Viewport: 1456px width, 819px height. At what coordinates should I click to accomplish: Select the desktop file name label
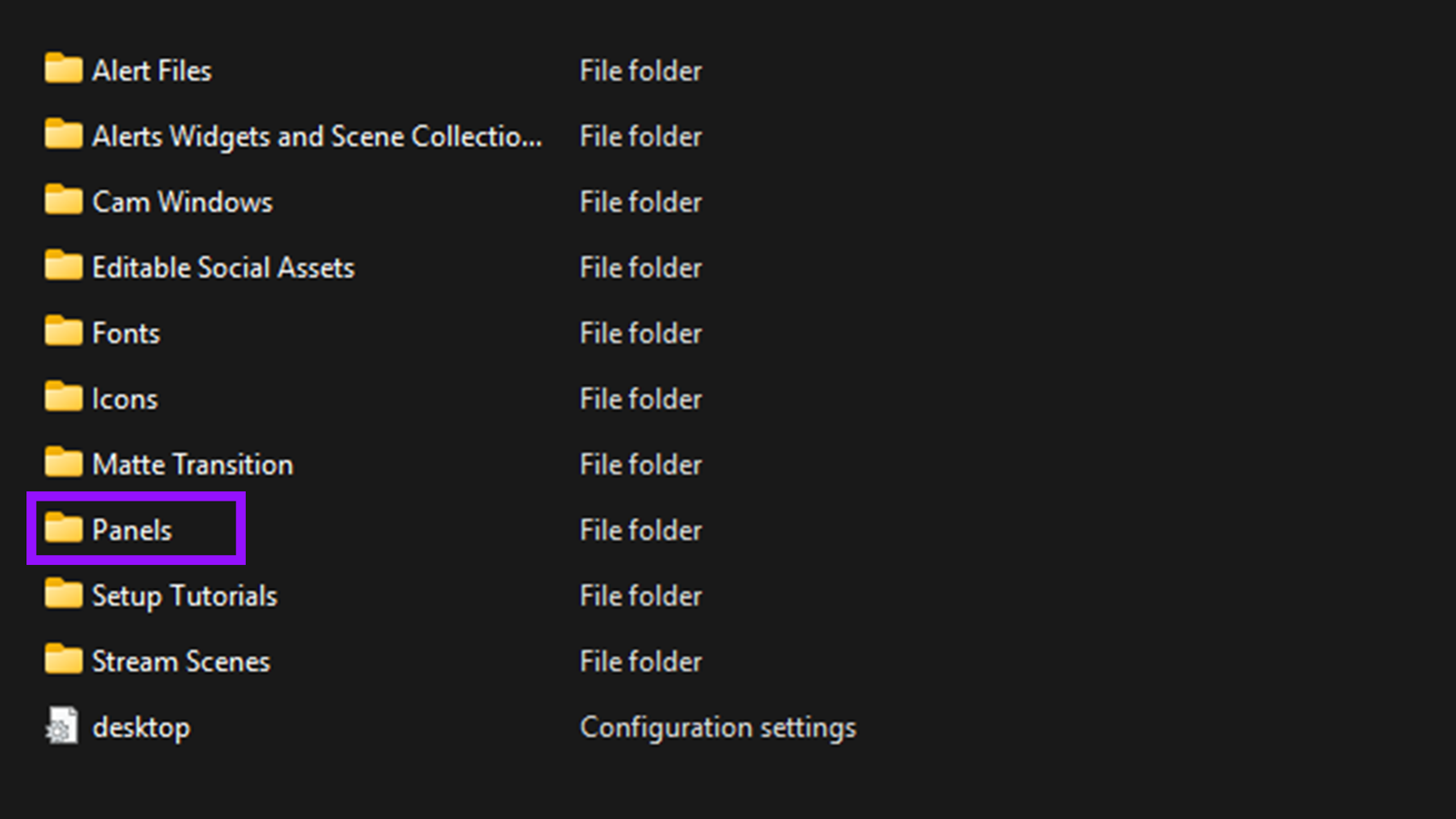point(141,726)
